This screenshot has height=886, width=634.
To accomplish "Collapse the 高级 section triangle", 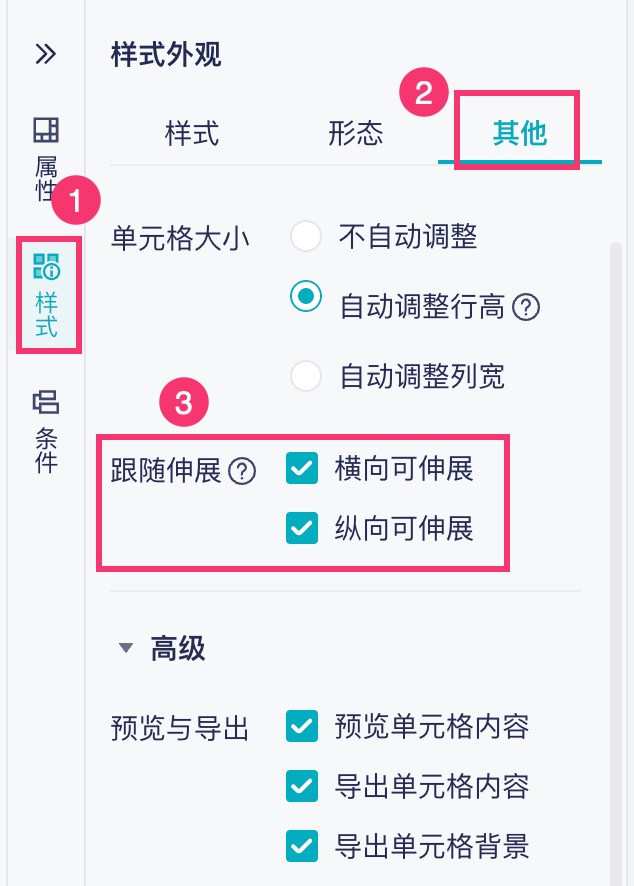I will [125, 648].
